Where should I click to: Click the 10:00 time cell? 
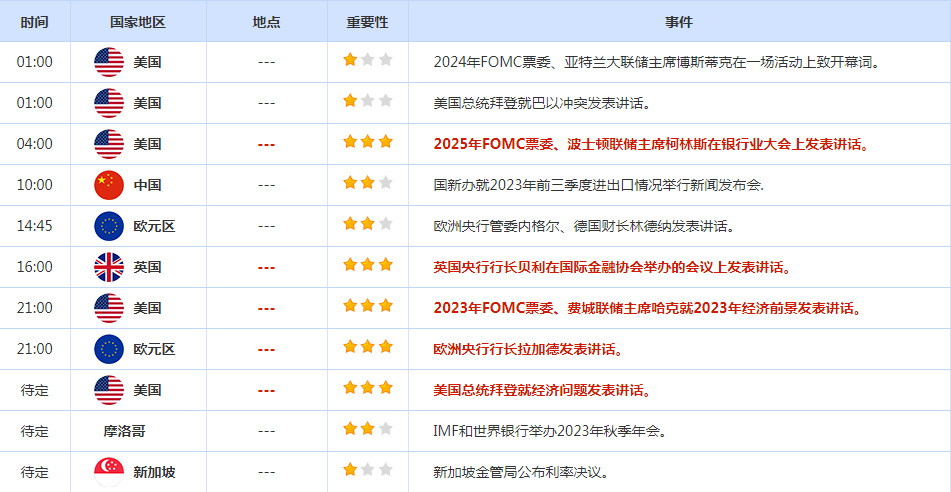click(x=35, y=185)
